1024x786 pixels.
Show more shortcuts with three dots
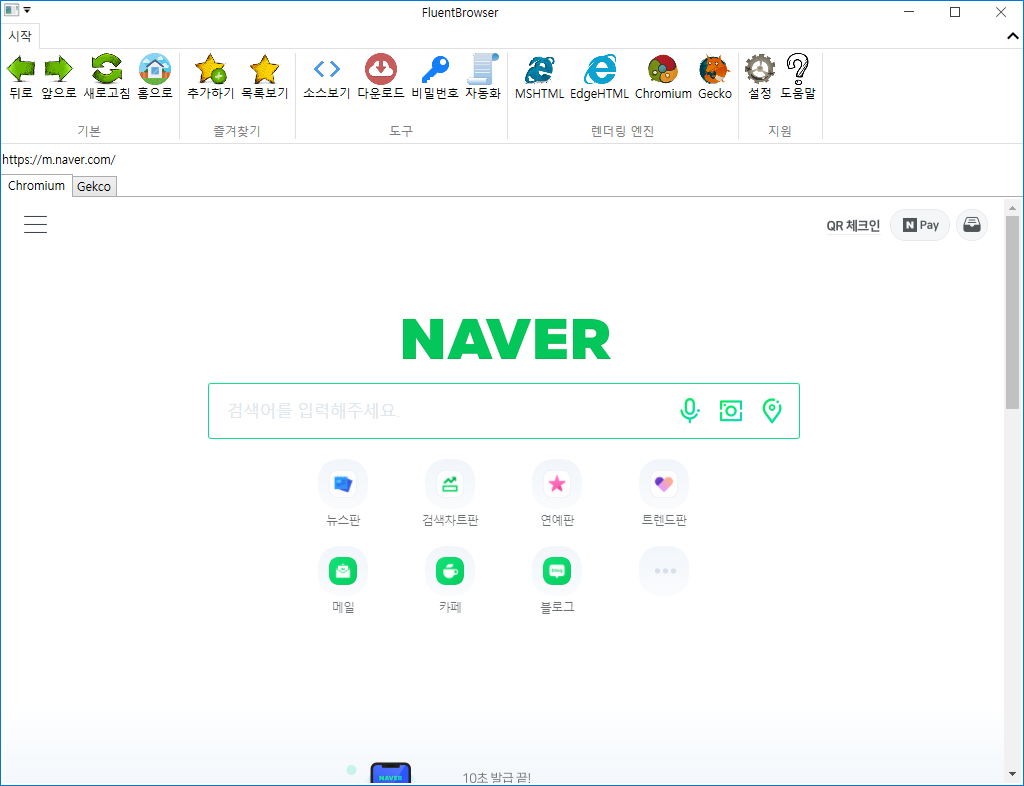[664, 571]
